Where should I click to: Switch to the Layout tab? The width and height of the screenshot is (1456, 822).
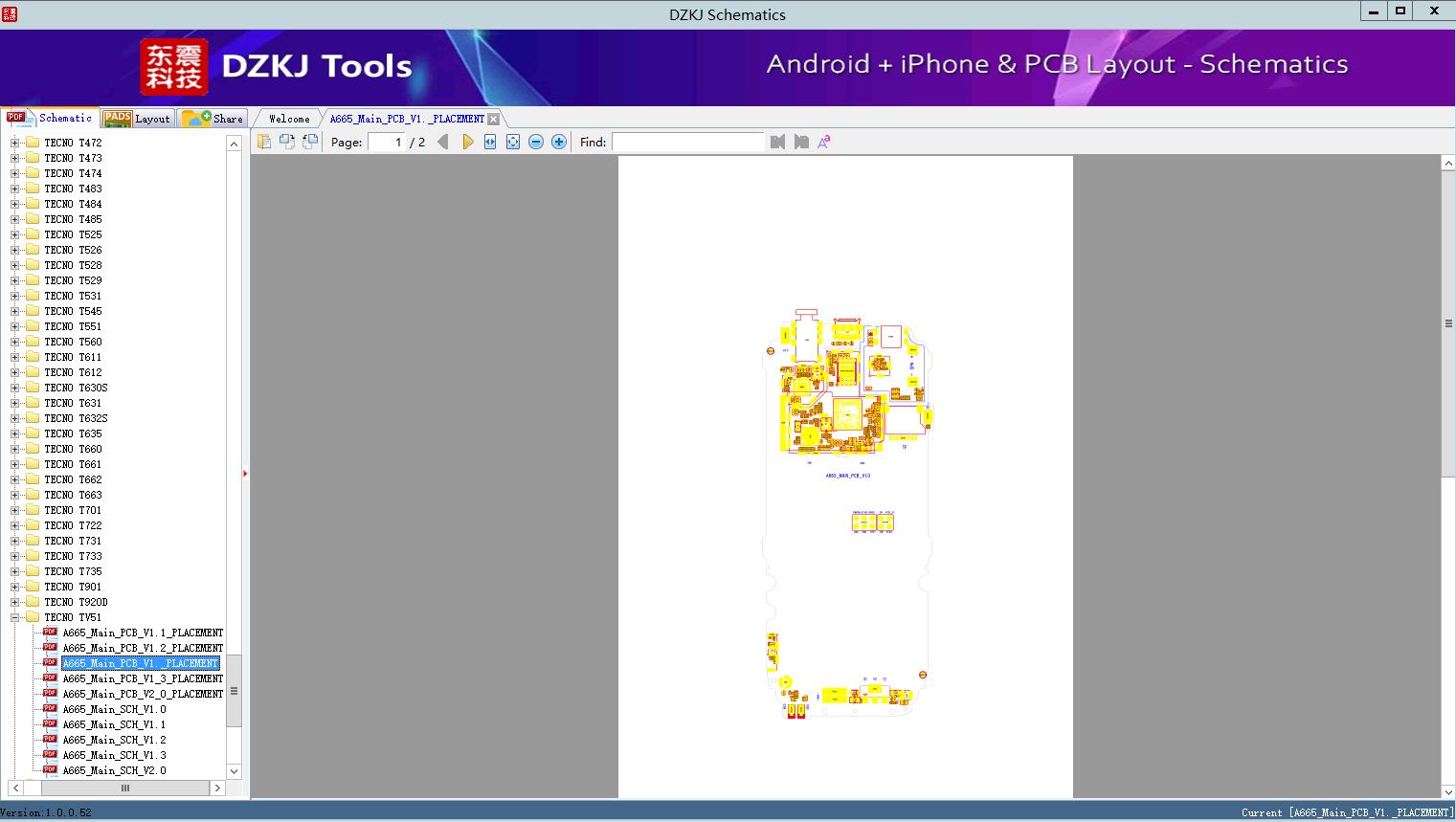(137, 119)
